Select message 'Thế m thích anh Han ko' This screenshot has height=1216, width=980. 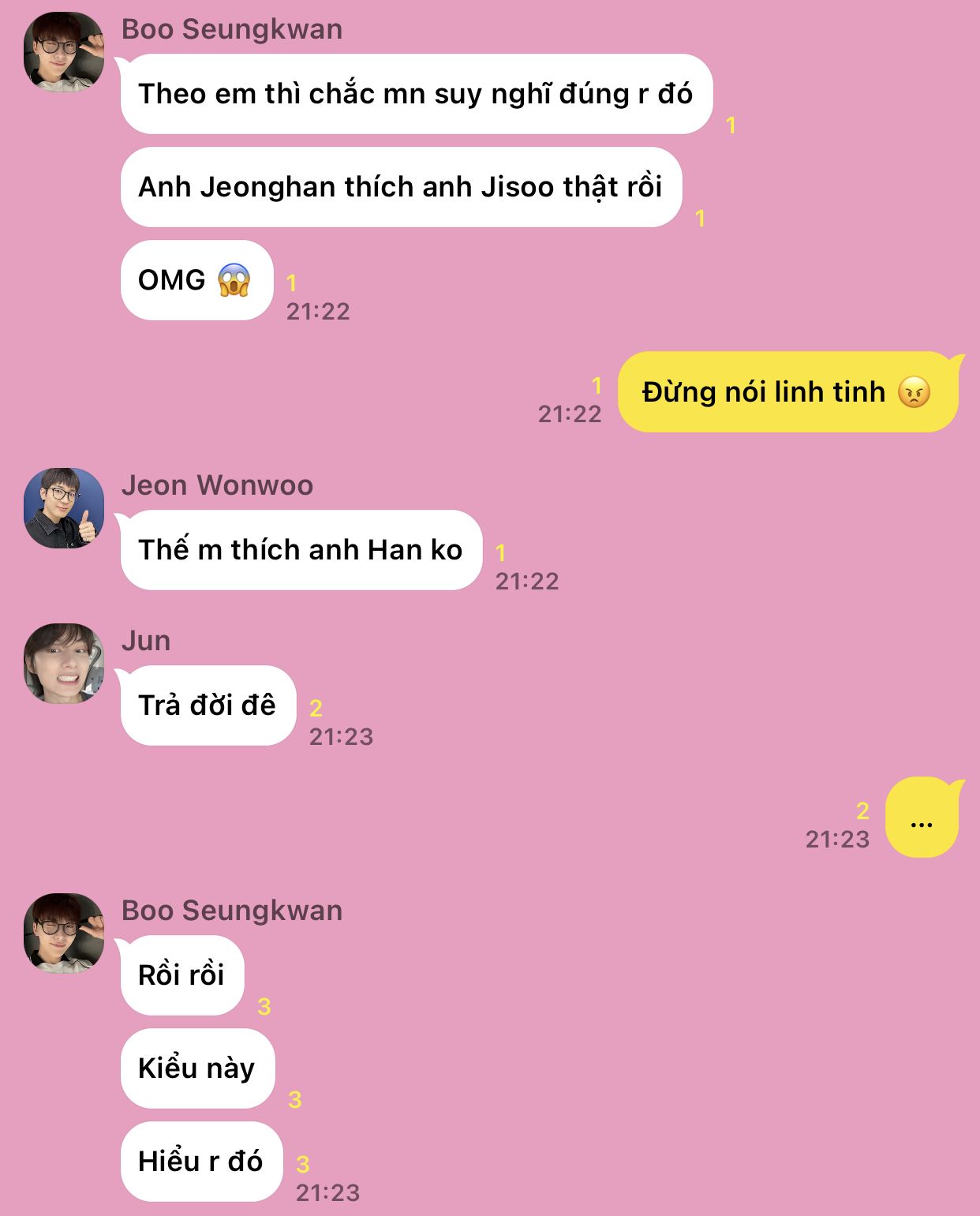[x=301, y=550]
